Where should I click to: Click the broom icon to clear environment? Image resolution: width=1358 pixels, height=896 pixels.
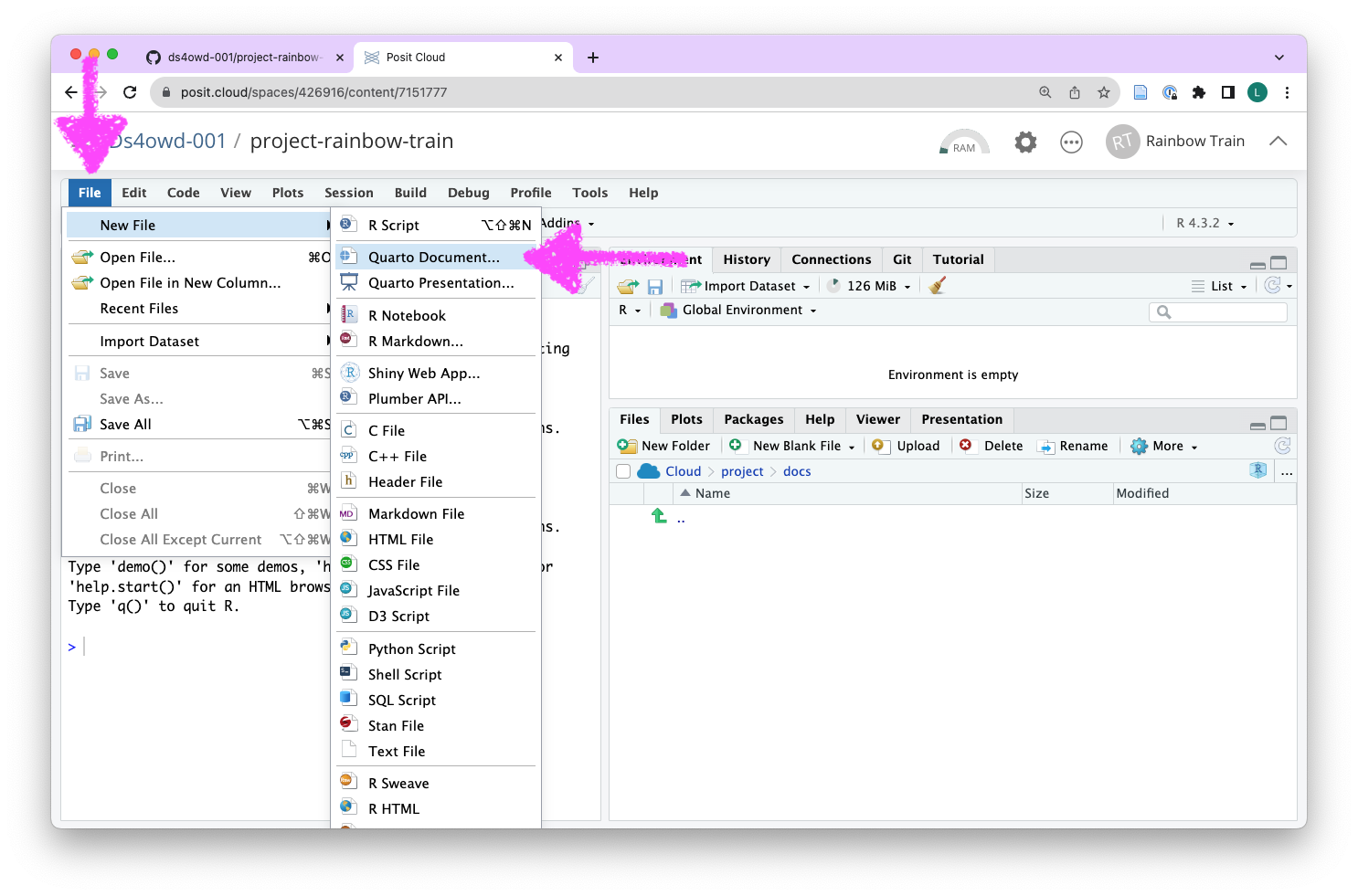937,286
